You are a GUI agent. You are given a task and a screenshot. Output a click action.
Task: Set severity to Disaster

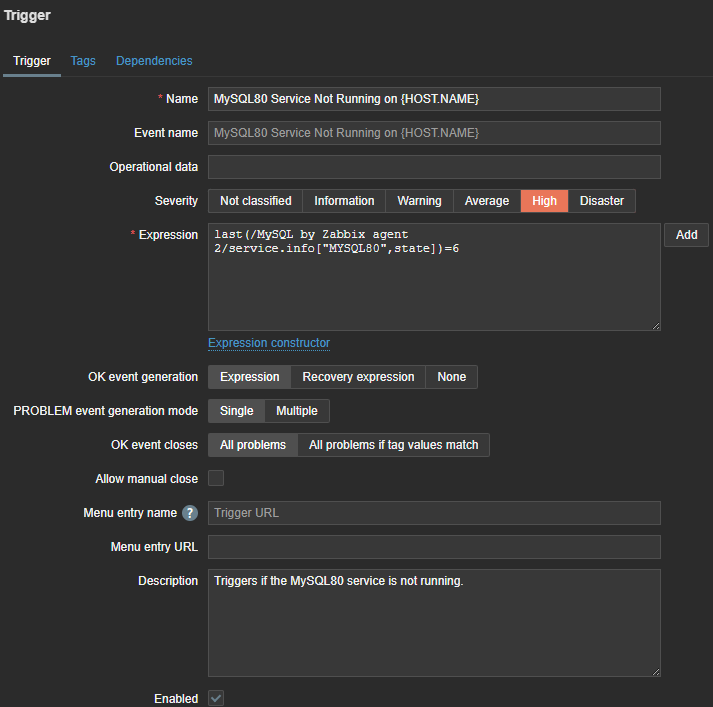click(x=602, y=201)
